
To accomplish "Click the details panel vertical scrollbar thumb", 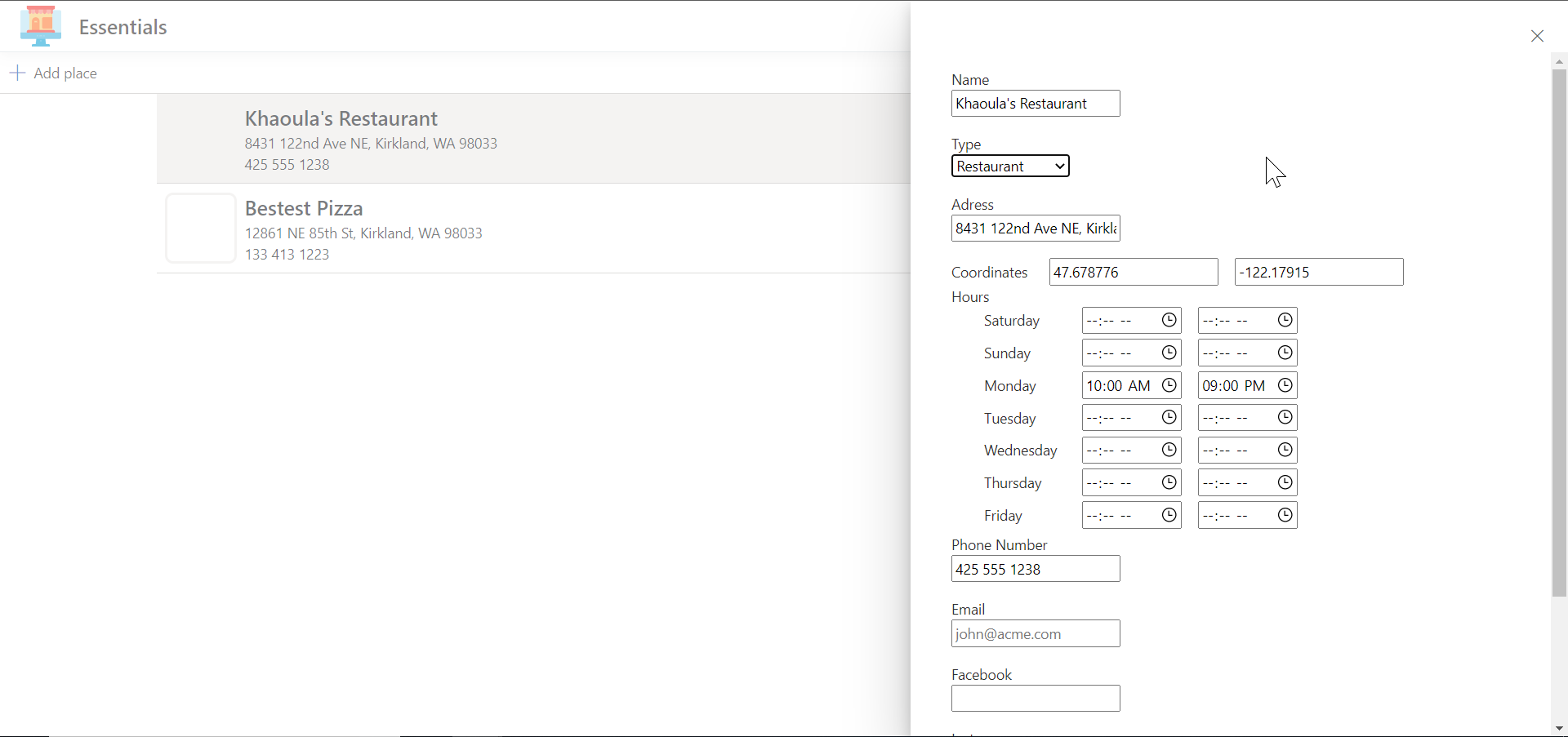I will (1560, 334).
